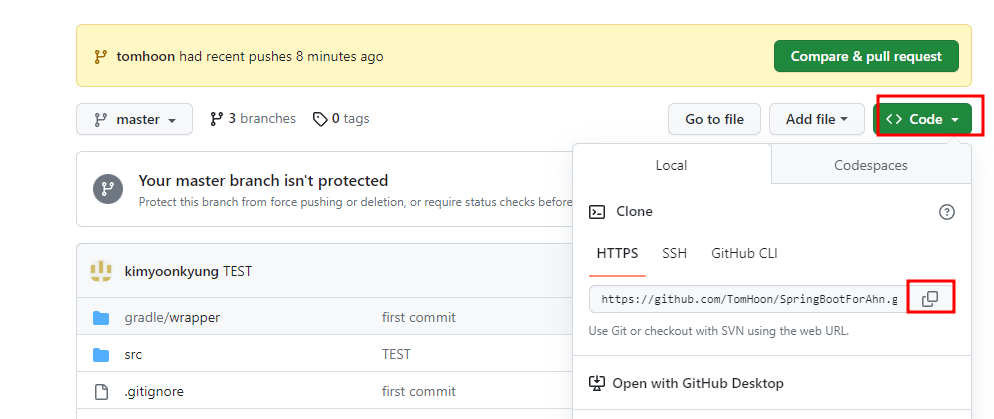Click the .gitignore file icon
Viewport: 994px width, 419px height.
coord(101,392)
